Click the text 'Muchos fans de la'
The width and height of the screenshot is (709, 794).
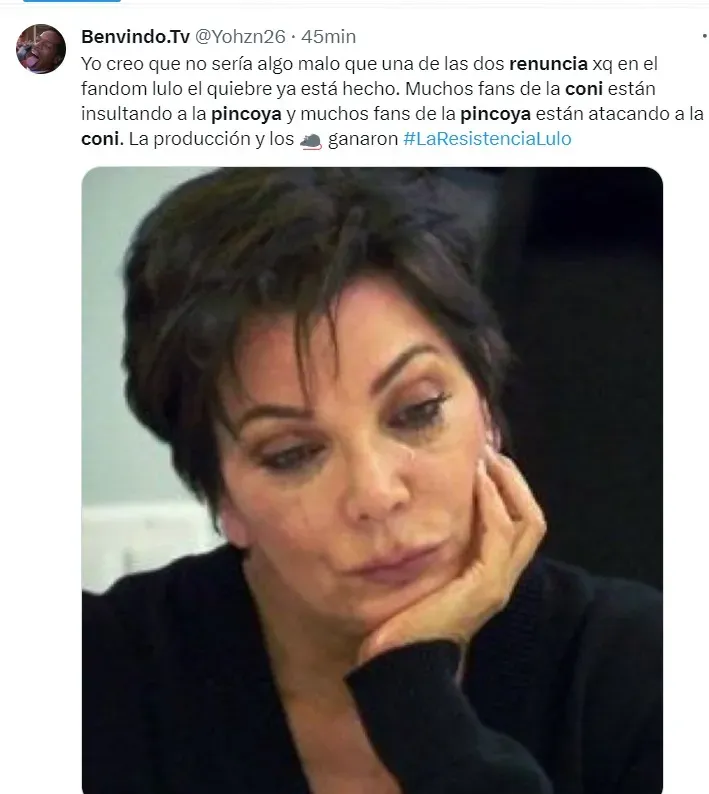click(x=483, y=89)
